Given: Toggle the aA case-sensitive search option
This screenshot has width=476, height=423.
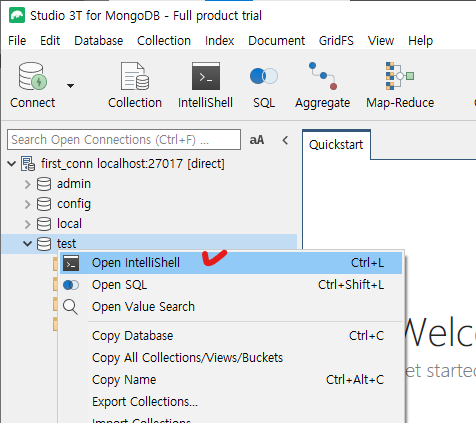Looking at the screenshot, I should (x=257, y=140).
